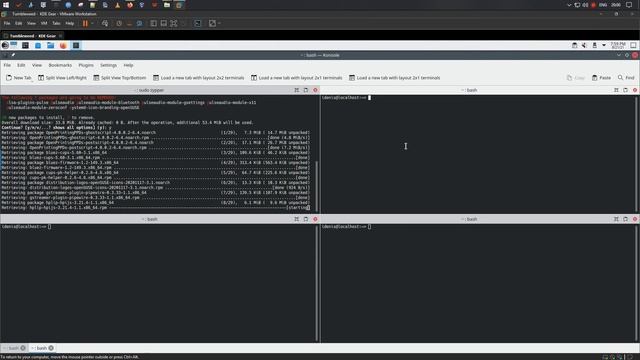Click into the bottom-left bash terminal
This screenshot has width=640, height=360.
point(158,283)
